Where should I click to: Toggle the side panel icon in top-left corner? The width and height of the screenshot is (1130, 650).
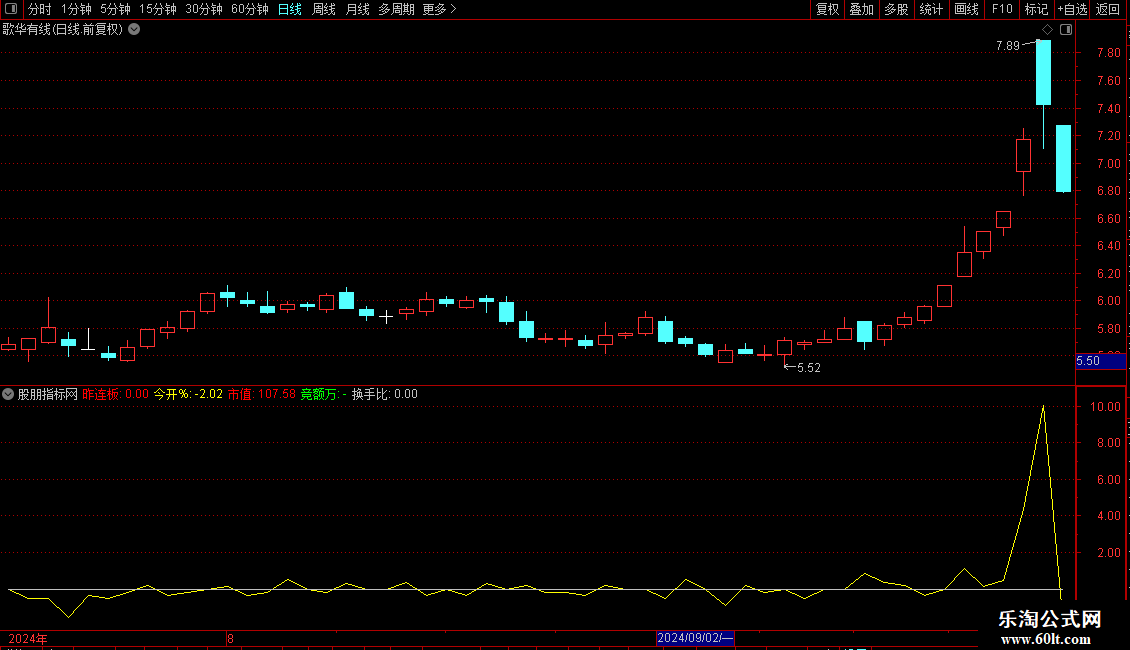(x=11, y=9)
